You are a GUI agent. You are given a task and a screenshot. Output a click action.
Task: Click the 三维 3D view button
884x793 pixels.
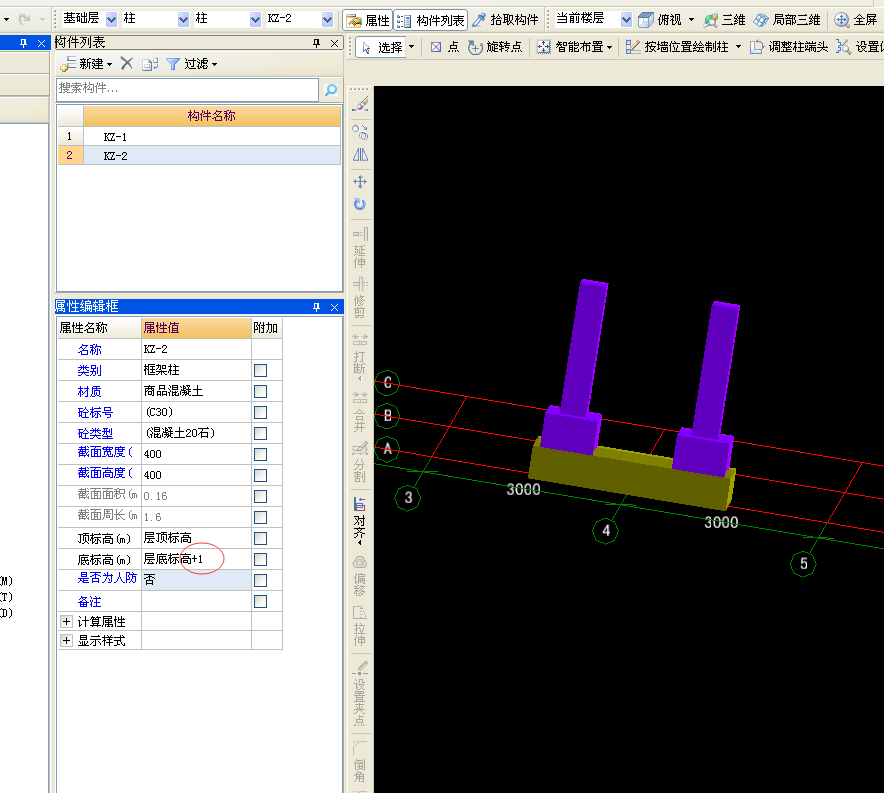[724, 20]
